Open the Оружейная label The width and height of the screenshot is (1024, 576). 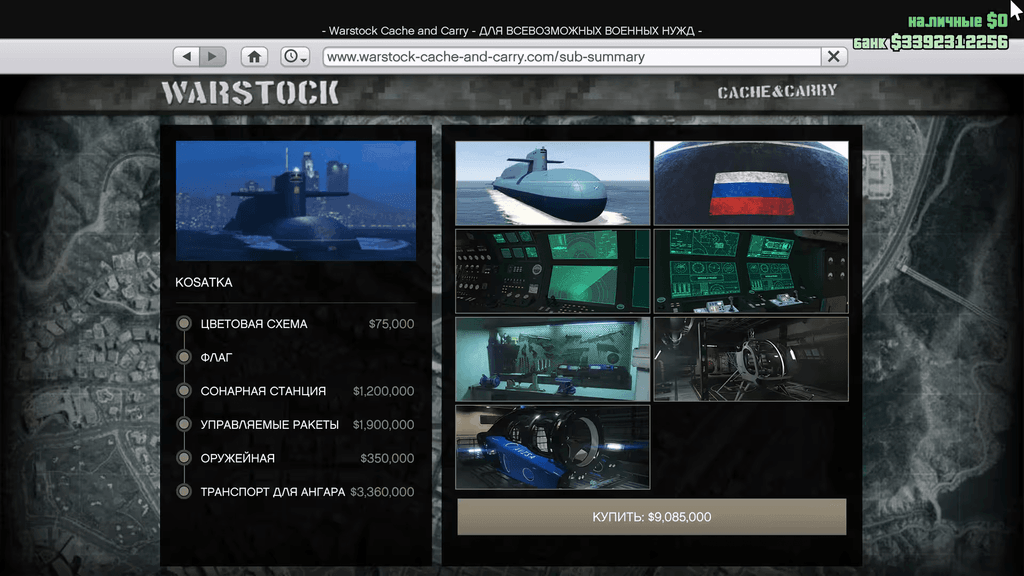coord(238,458)
